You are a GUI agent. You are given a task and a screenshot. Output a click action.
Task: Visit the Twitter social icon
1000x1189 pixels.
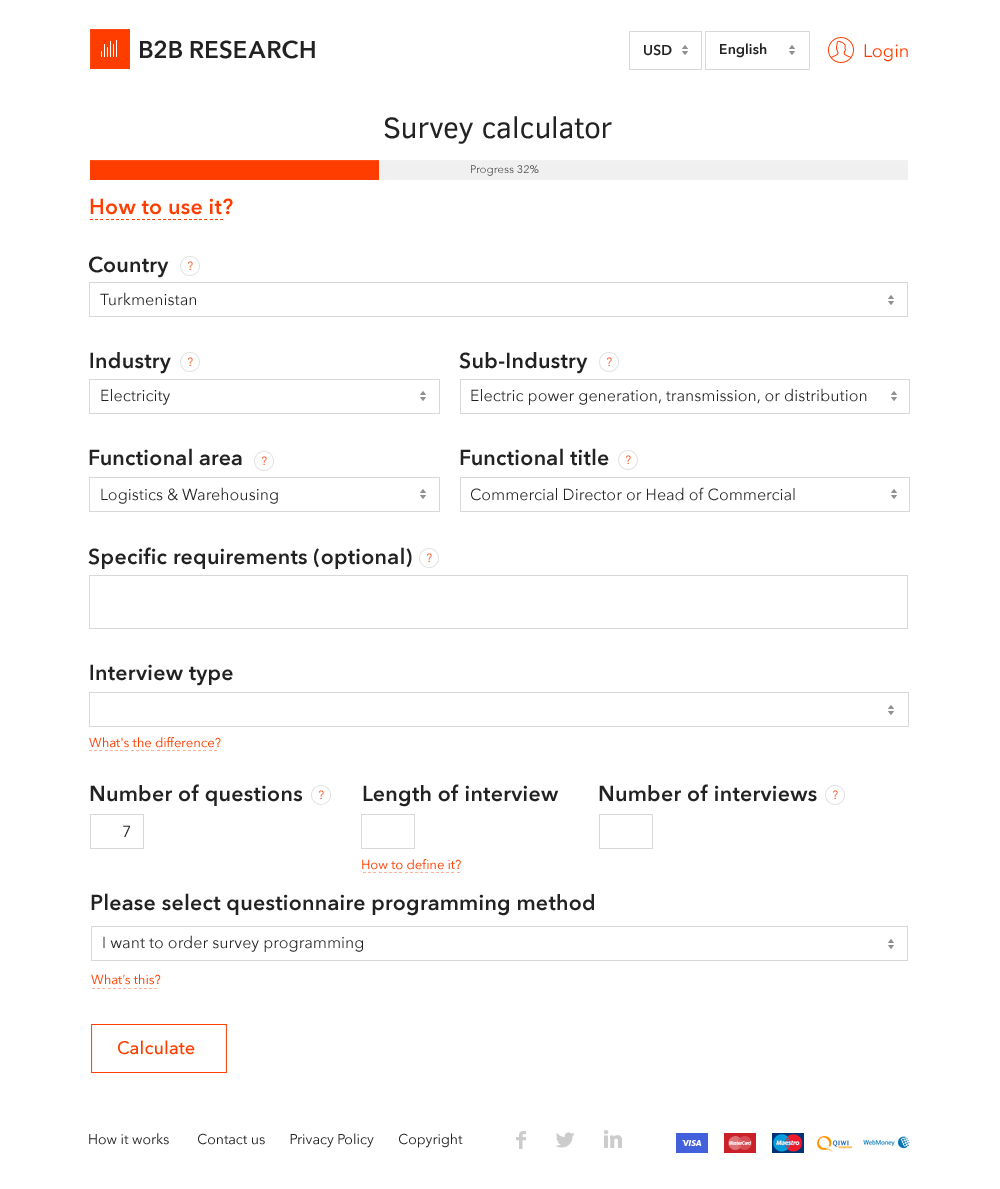565,1140
